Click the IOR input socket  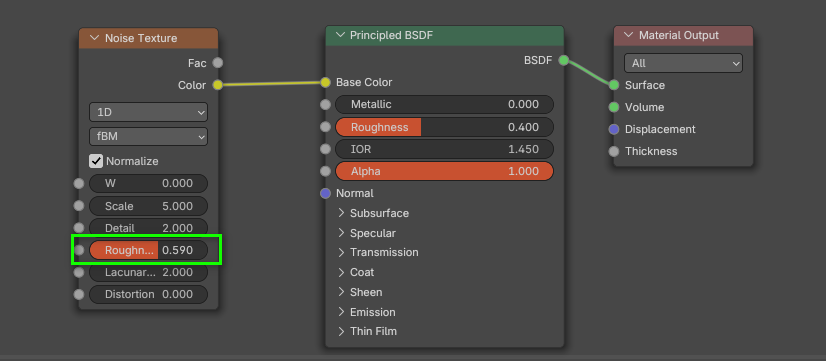326,149
